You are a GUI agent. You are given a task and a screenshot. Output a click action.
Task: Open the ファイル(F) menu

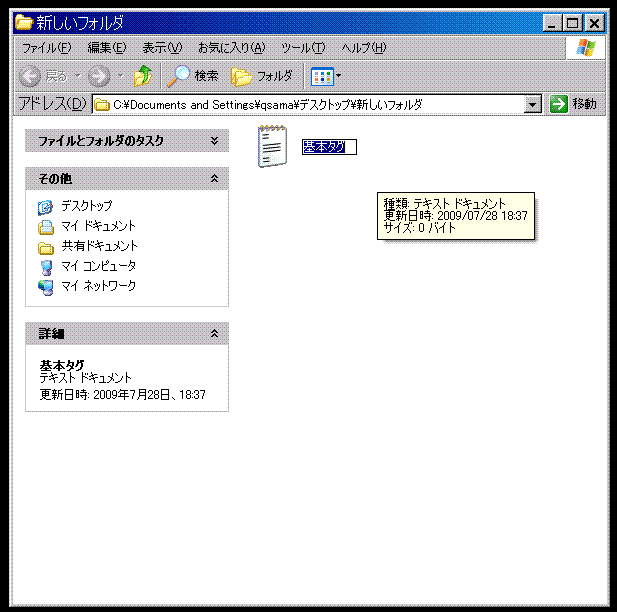click(46, 48)
